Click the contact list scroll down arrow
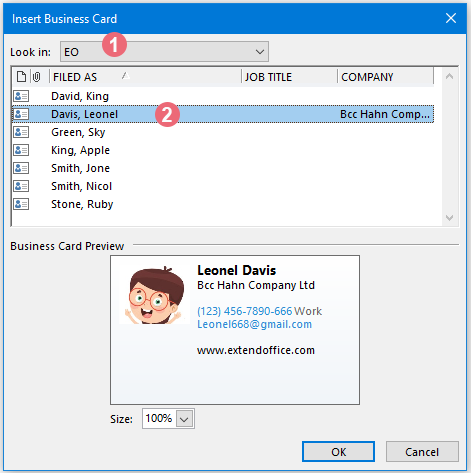The image size is (472, 473). pos(450,218)
